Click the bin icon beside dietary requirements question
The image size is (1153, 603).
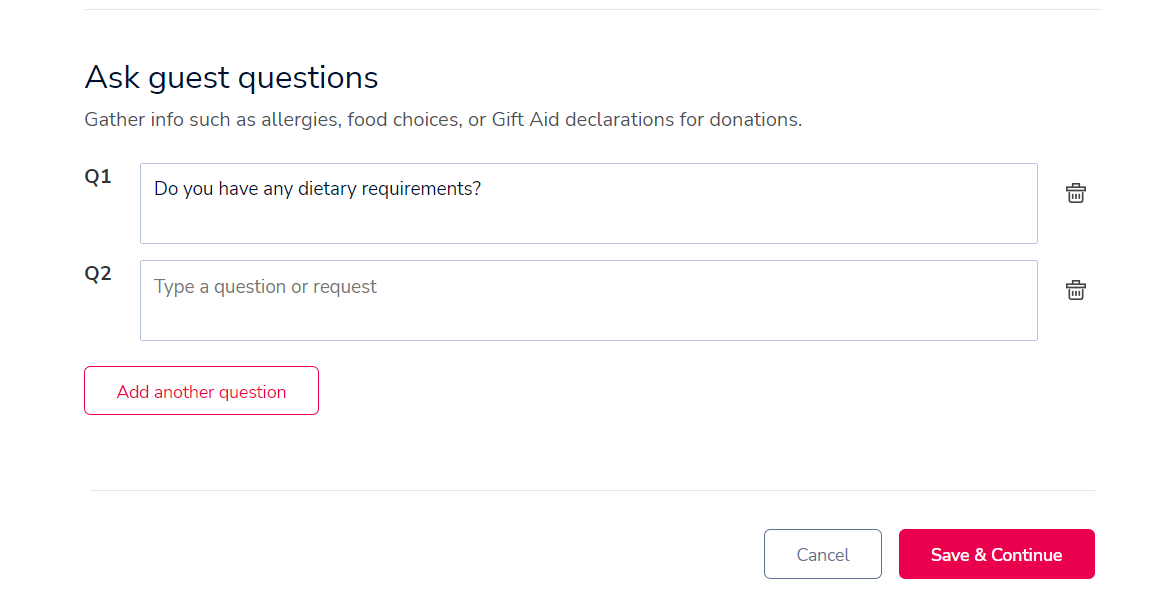[x=1075, y=193]
